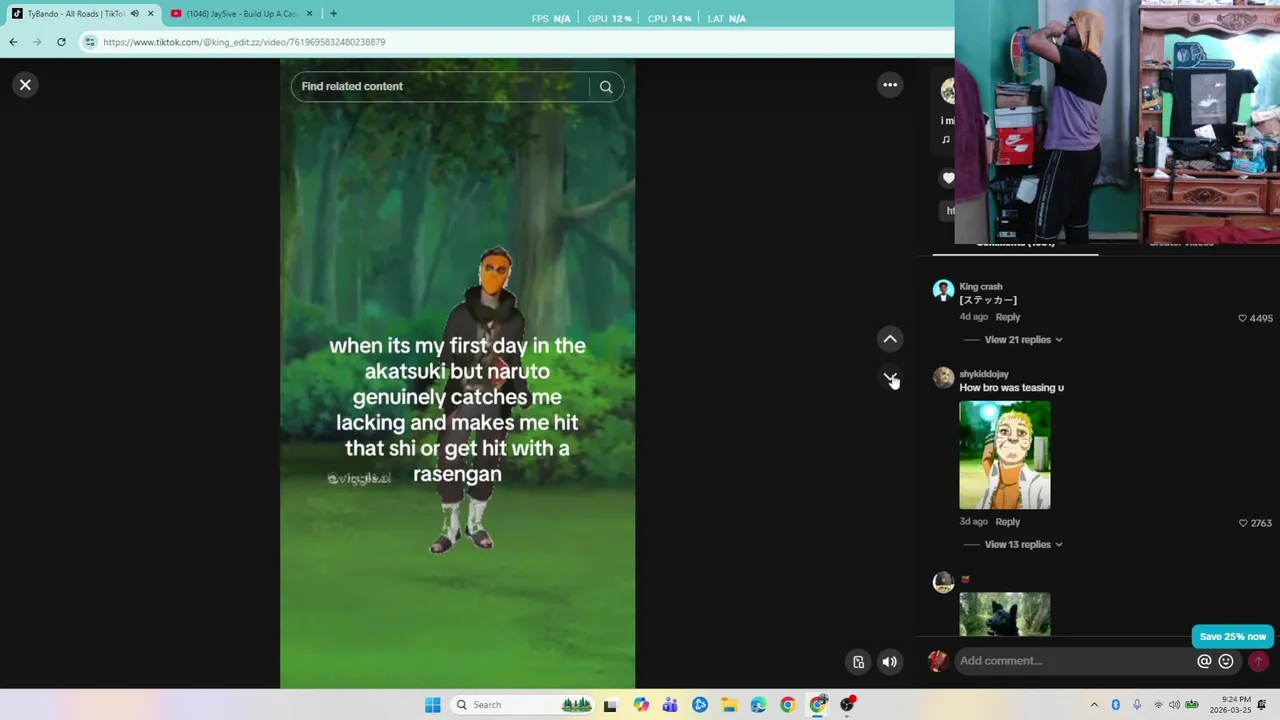This screenshot has height=720, width=1280.
Task: Post the comment with the red send button
Action: click(x=1258, y=661)
